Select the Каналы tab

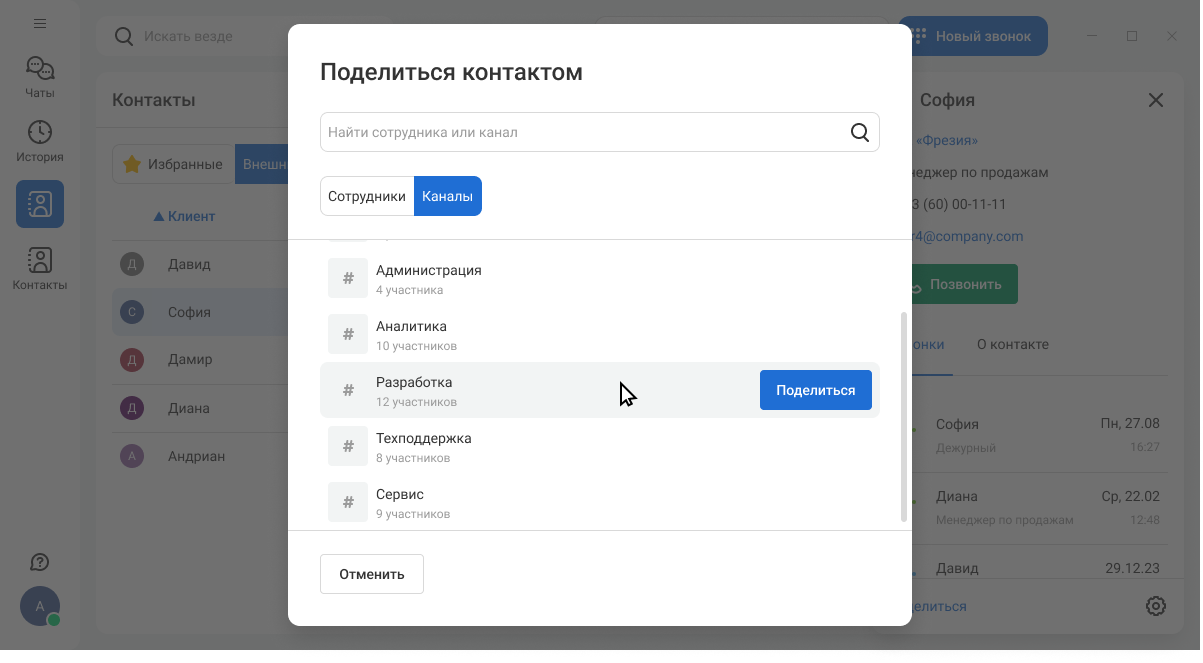[x=447, y=196]
